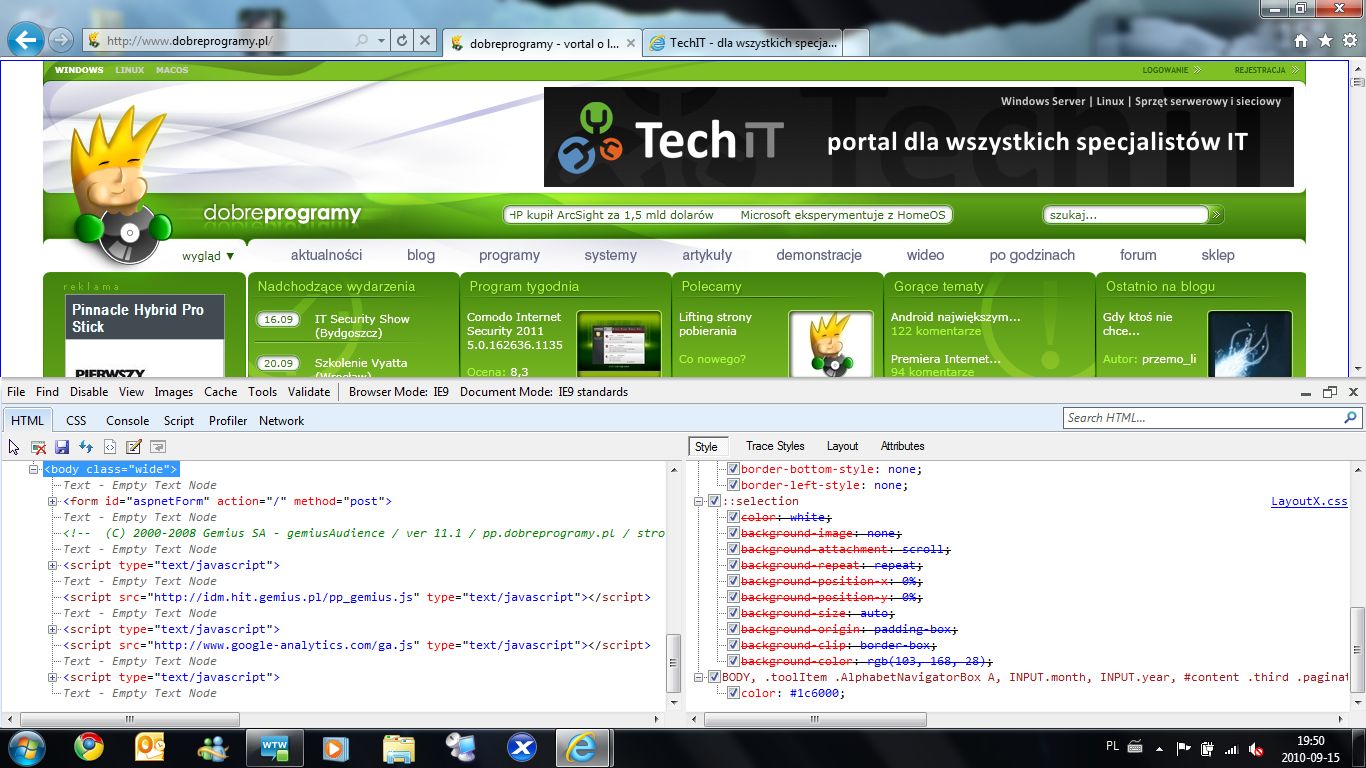Screen dimensions: 1366x768
Task: Open the Layout tab in the style pane
Action: pos(842,446)
